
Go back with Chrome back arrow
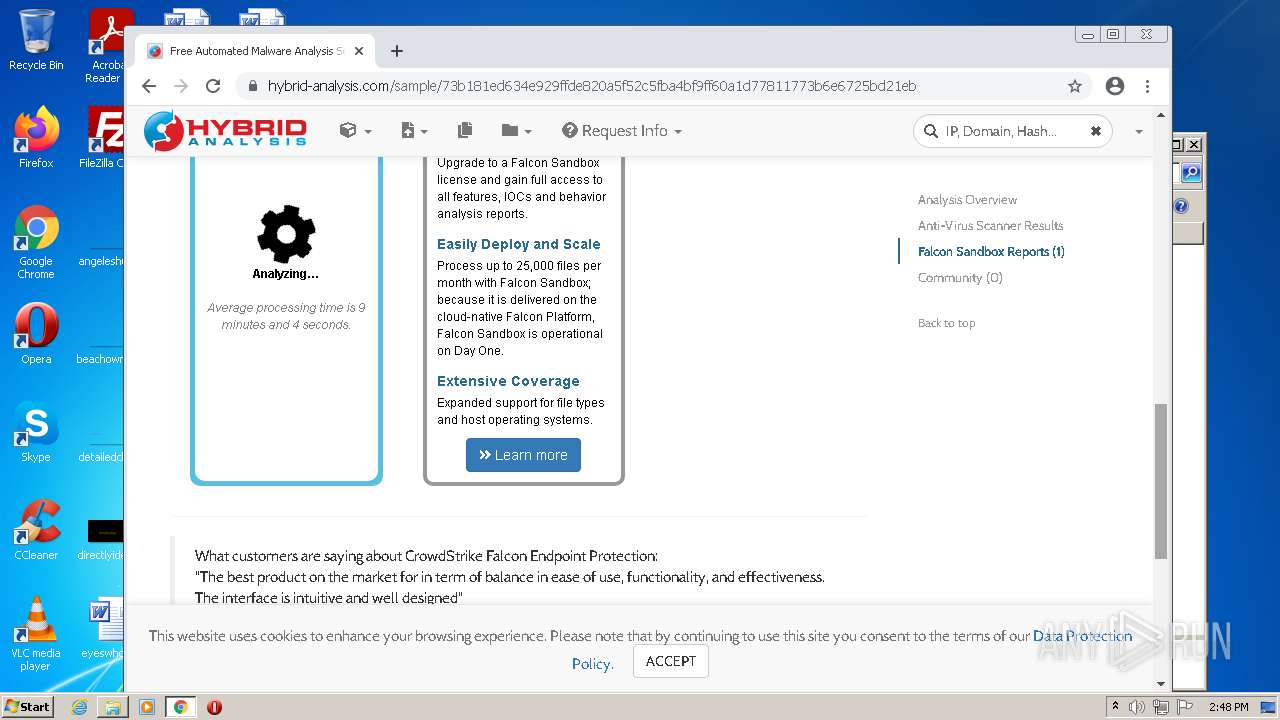pos(149,86)
